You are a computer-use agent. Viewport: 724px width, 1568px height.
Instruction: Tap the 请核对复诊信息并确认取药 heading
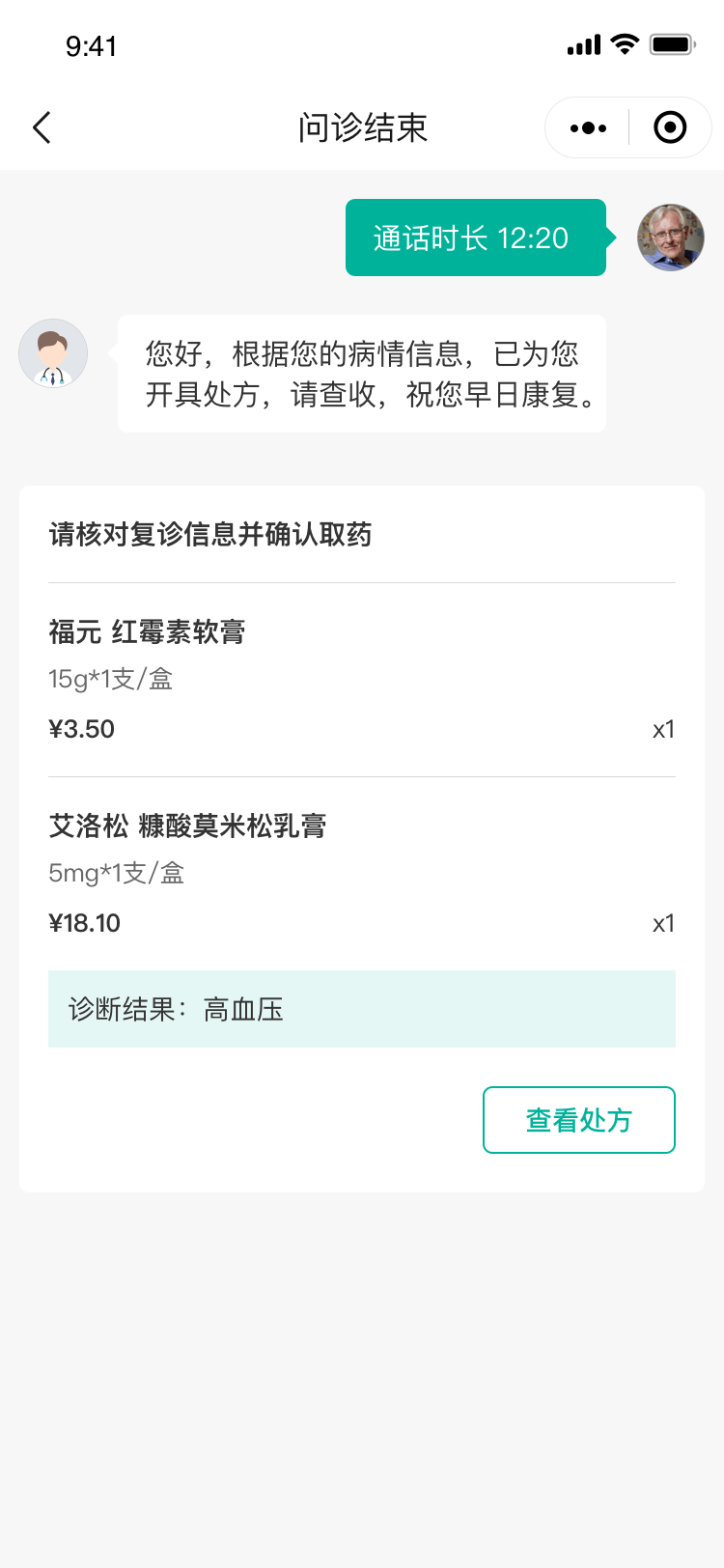tap(210, 535)
